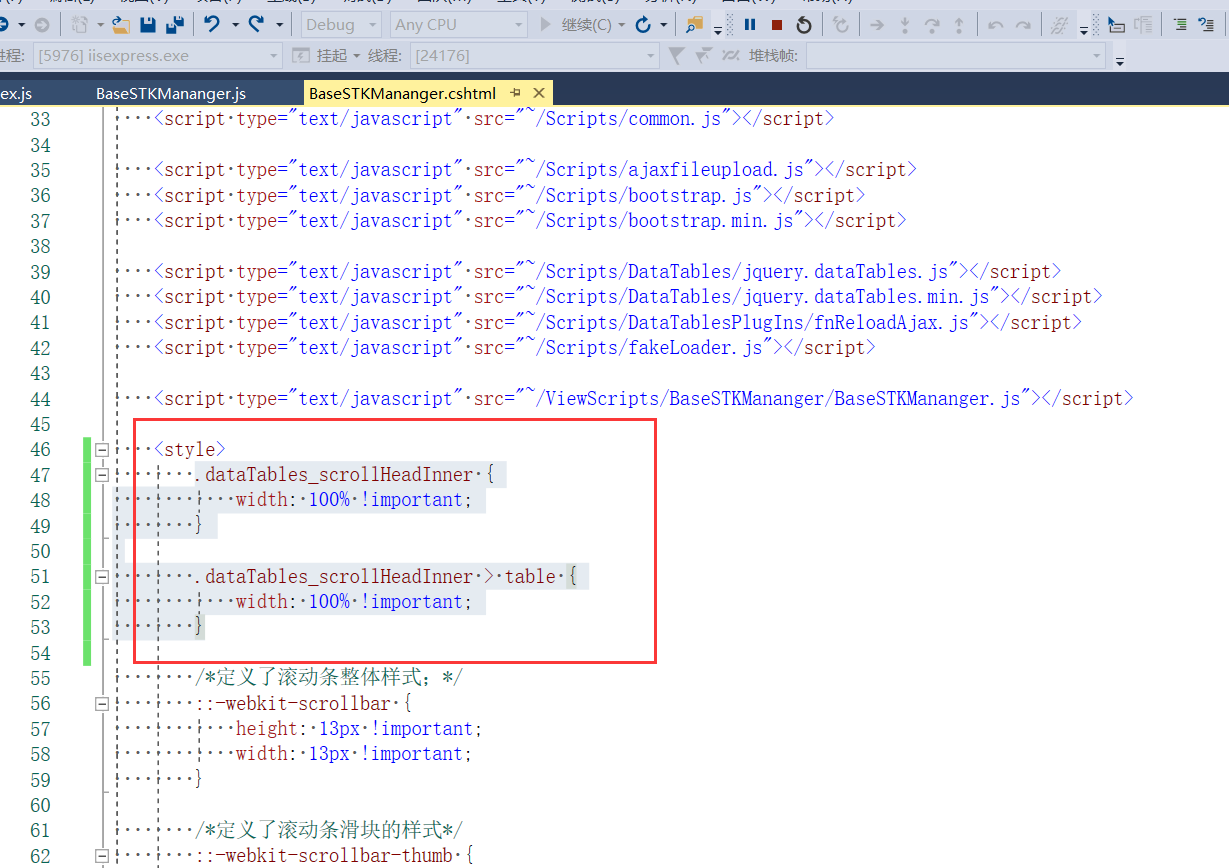This screenshot has height=868, width=1229.
Task: Redo the last edit
Action: [x=256, y=23]
